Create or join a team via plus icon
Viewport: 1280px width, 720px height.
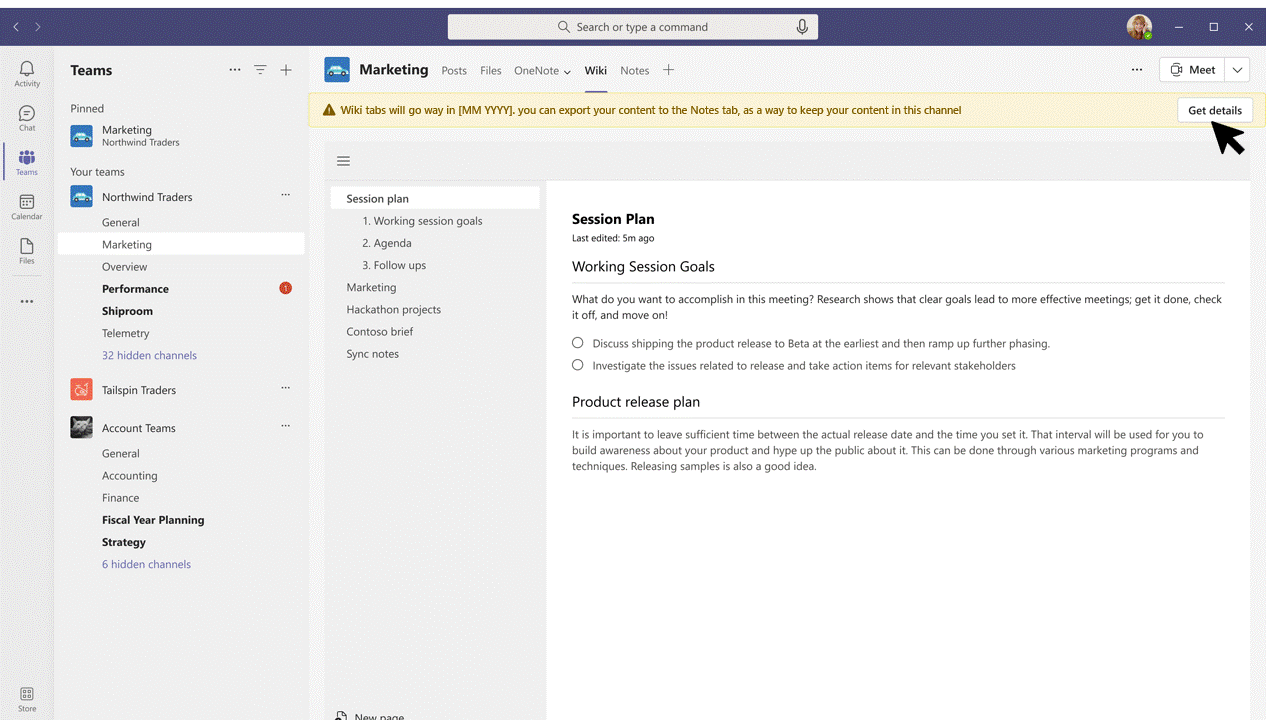[286, 70]
